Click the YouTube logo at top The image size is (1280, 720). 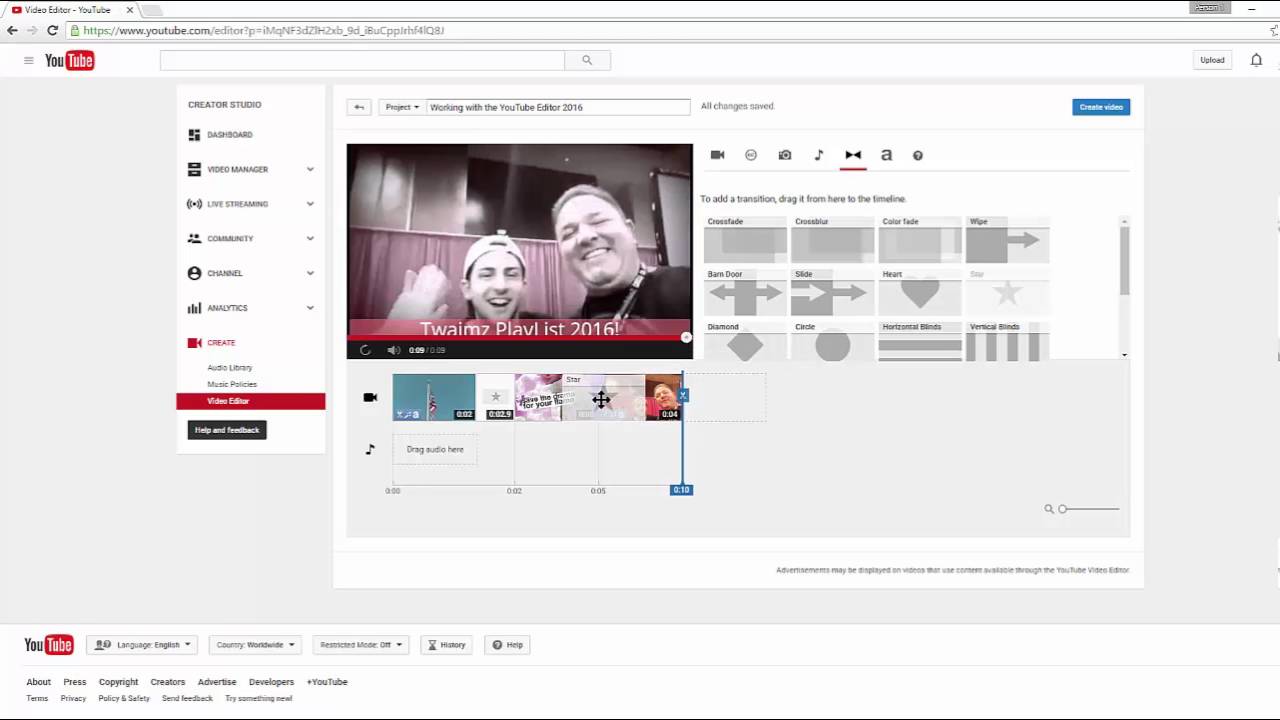(69, 61)
